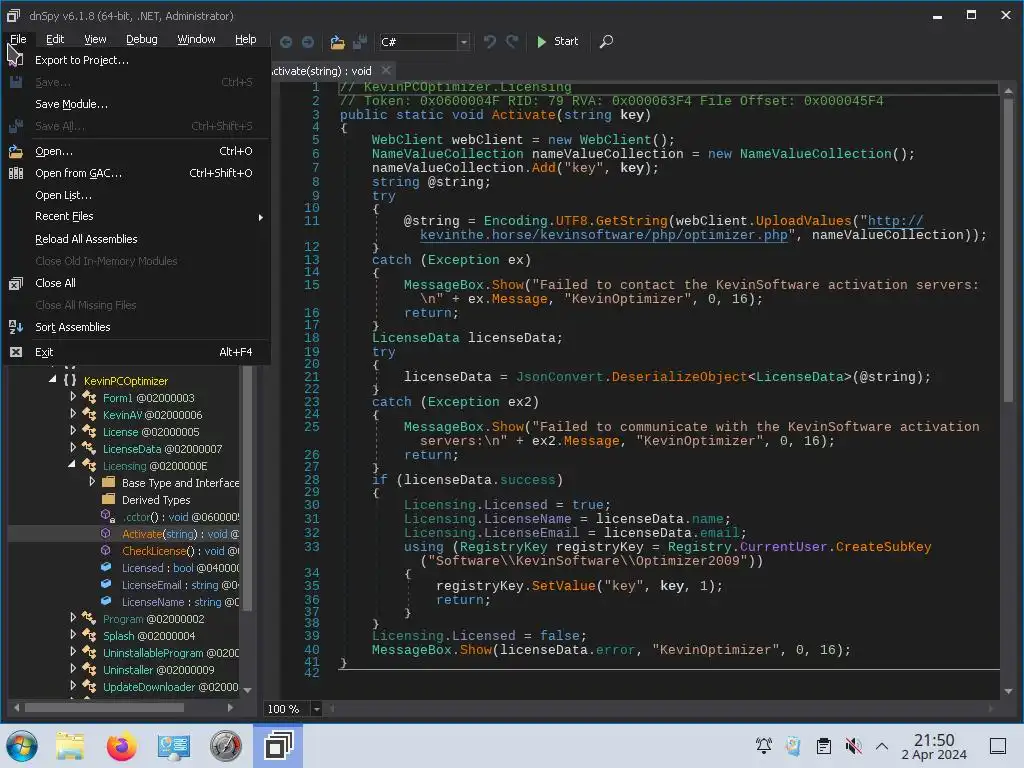Expand the Splash class node

click(x=72, y=634)
